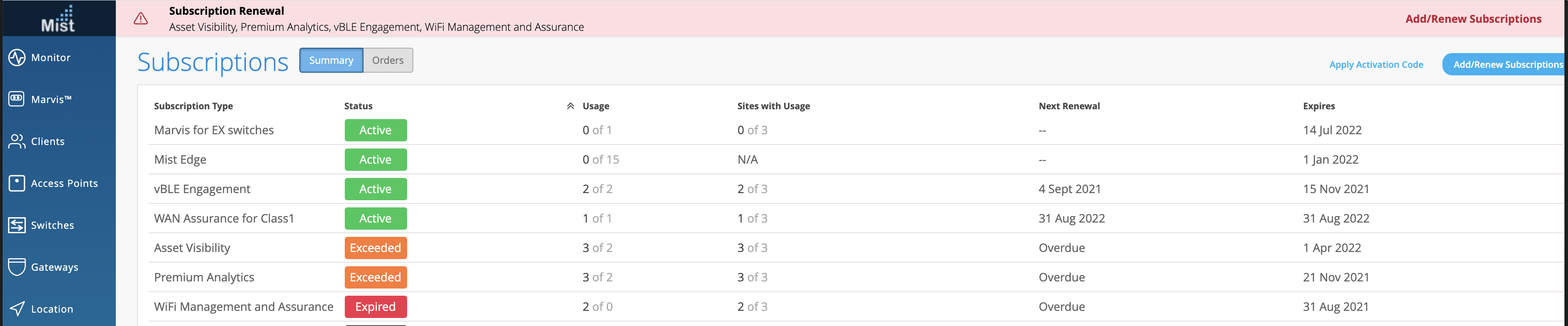This screenshot has height=326, width=1568.
Task: Sort by Usage column arrow
Action: tap(570, 106)
